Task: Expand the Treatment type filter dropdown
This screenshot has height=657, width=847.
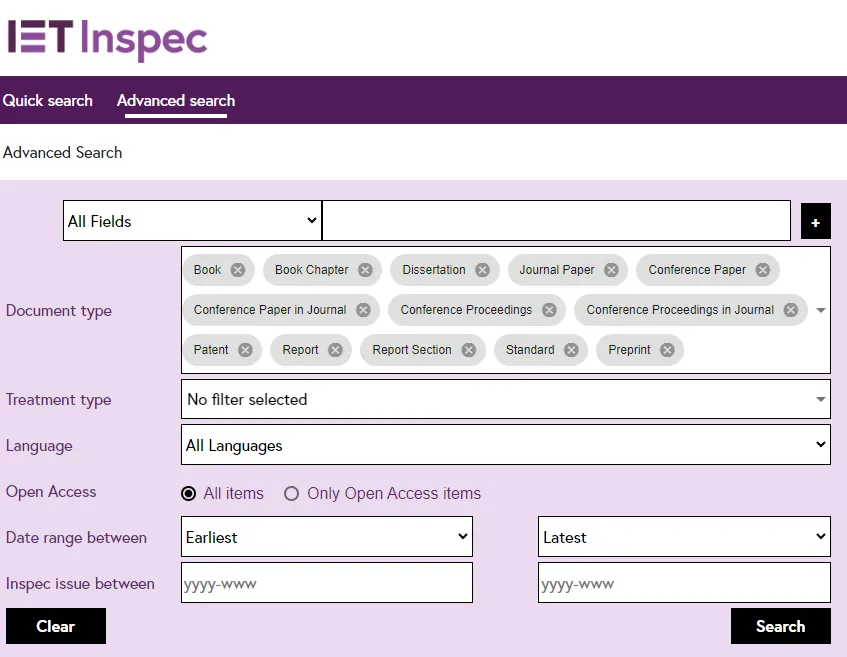Action: (505, 399)
